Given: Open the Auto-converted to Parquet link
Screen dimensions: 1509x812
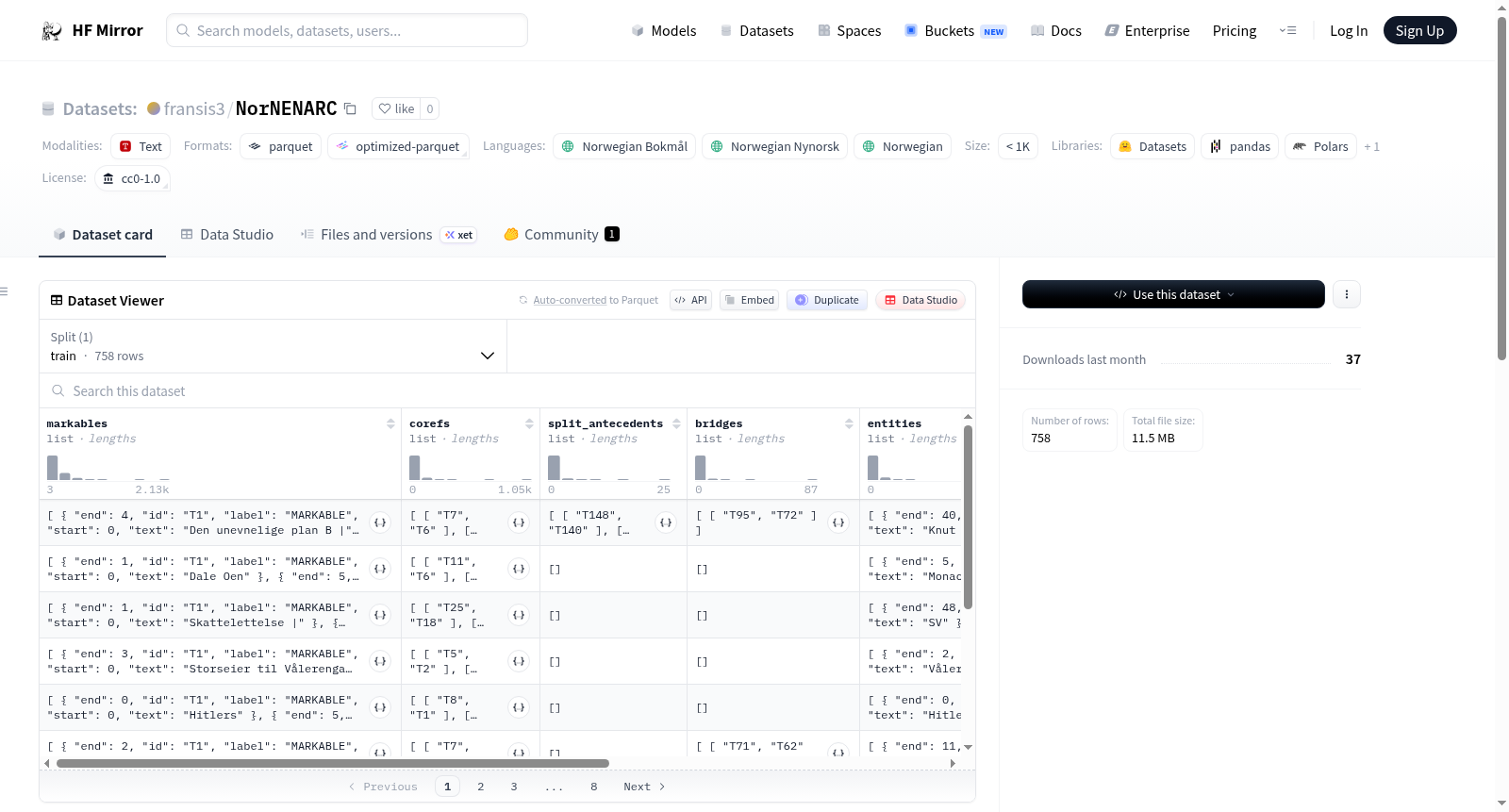Looking at the screenshot, I should coord(570,300).
